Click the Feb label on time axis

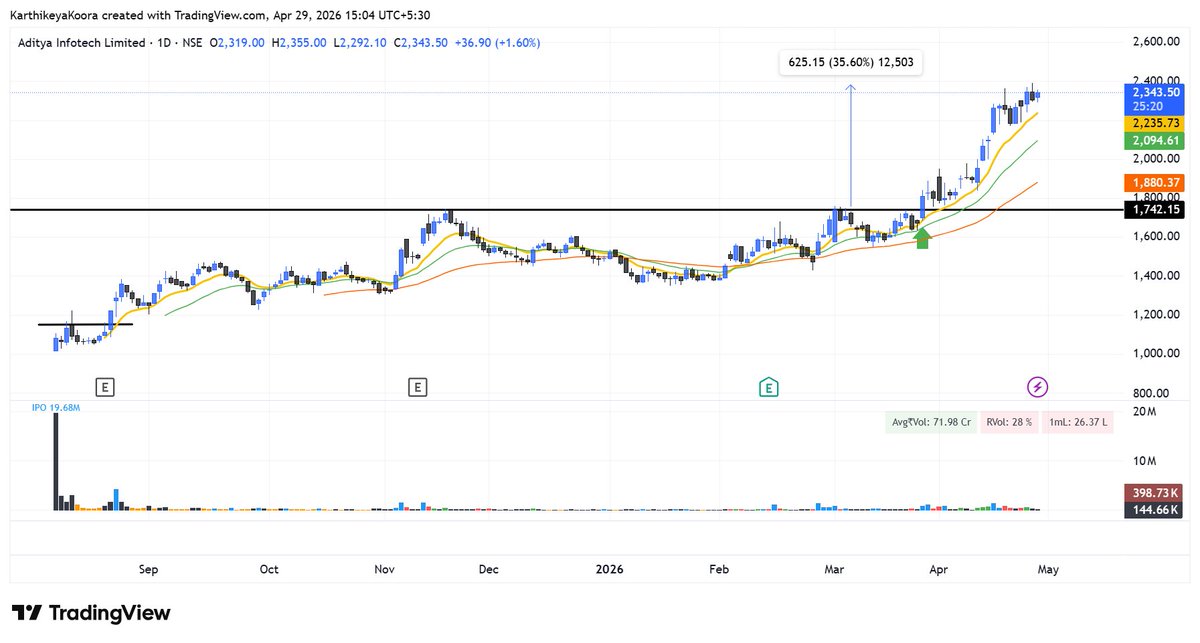[719, 569]
